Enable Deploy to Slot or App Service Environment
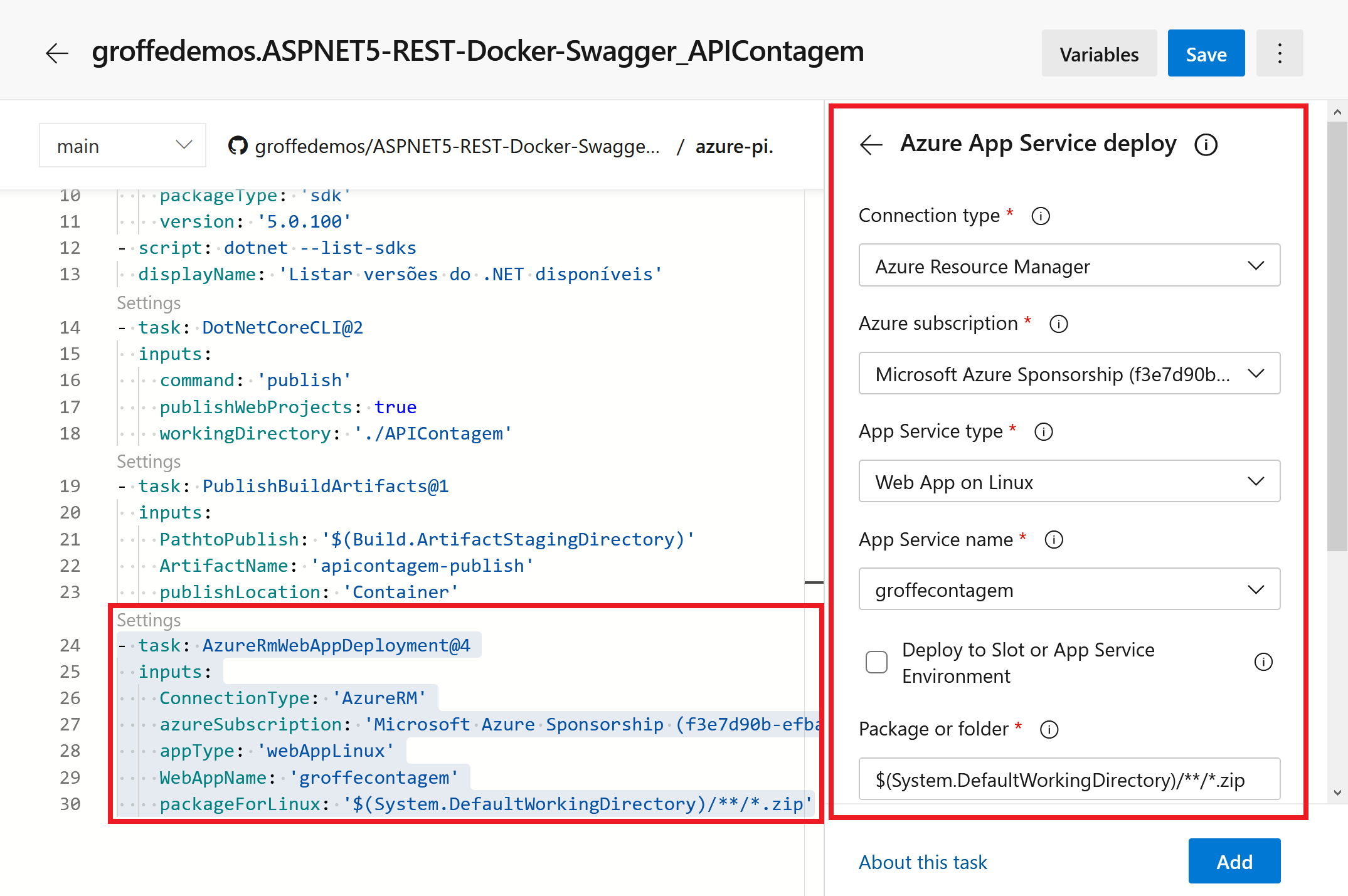The width and height of the screenshot is (1348, 896). (876, 662)
